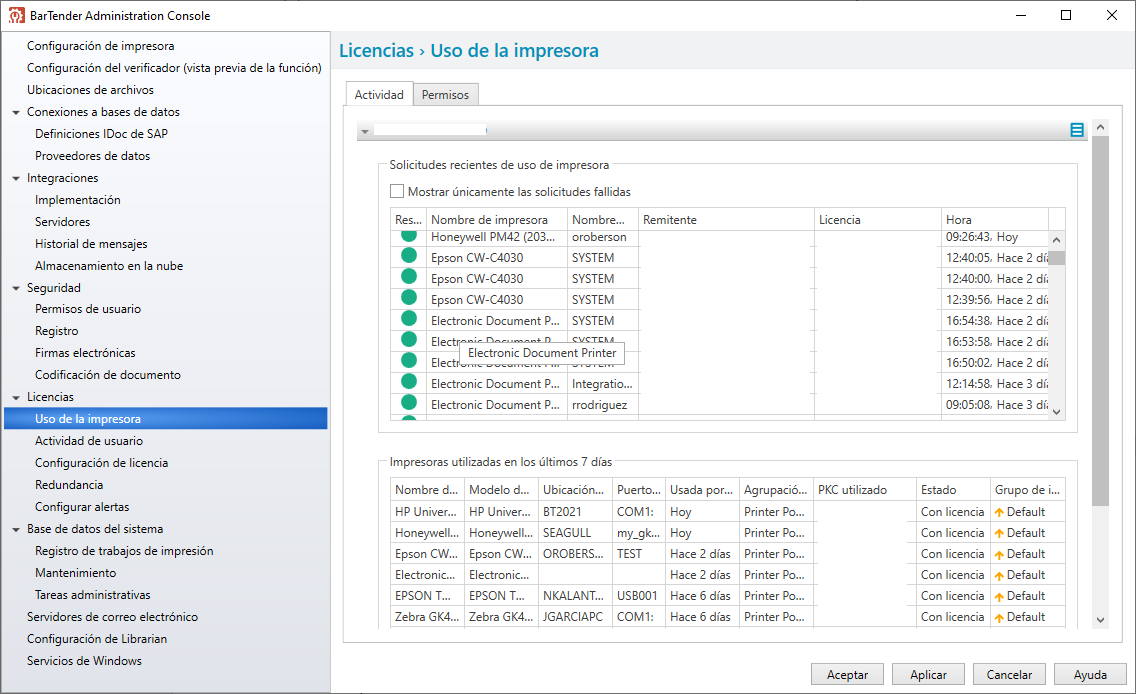Open Historial de mensajes item
Screen dimensions: 1136x694
pyautogui.click(x=91, y=244)
